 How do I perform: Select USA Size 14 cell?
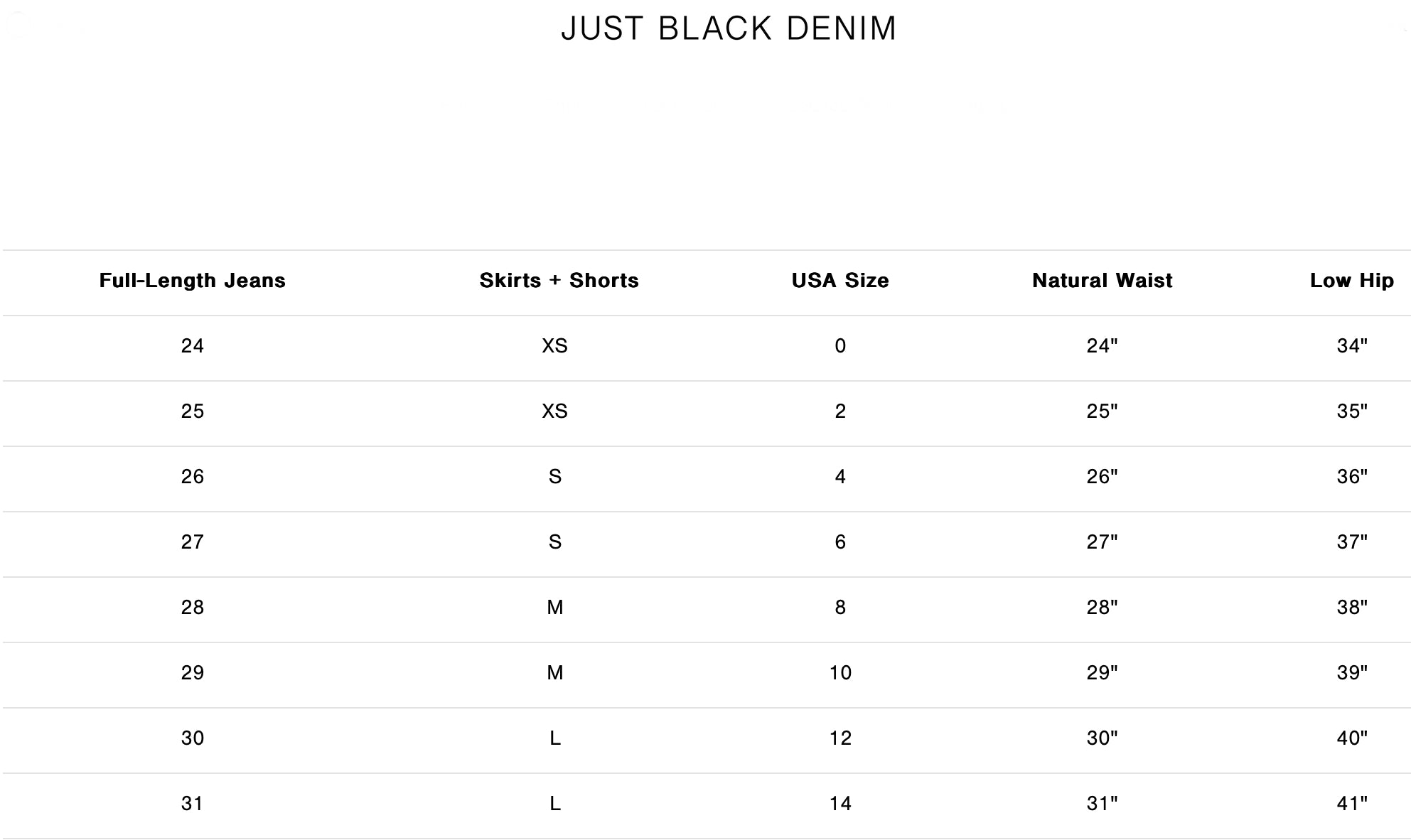(x=840, y=804)
